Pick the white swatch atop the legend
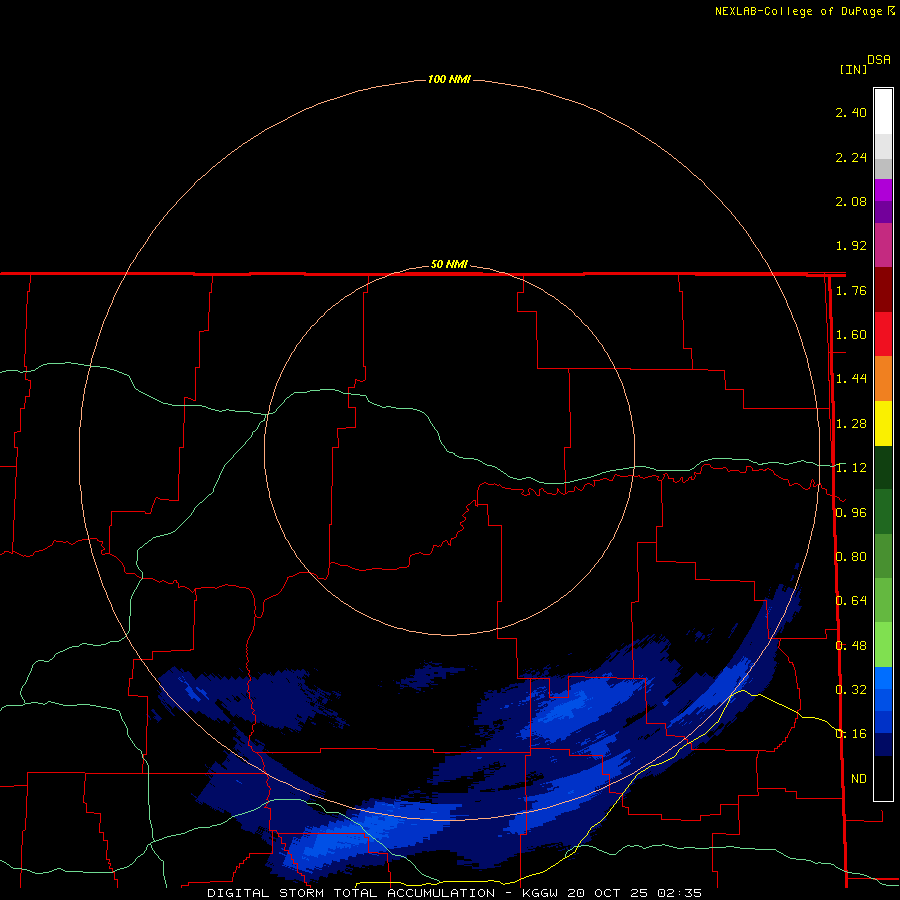The height and width of the screenshot is (900, 900). tap(883, 111)
